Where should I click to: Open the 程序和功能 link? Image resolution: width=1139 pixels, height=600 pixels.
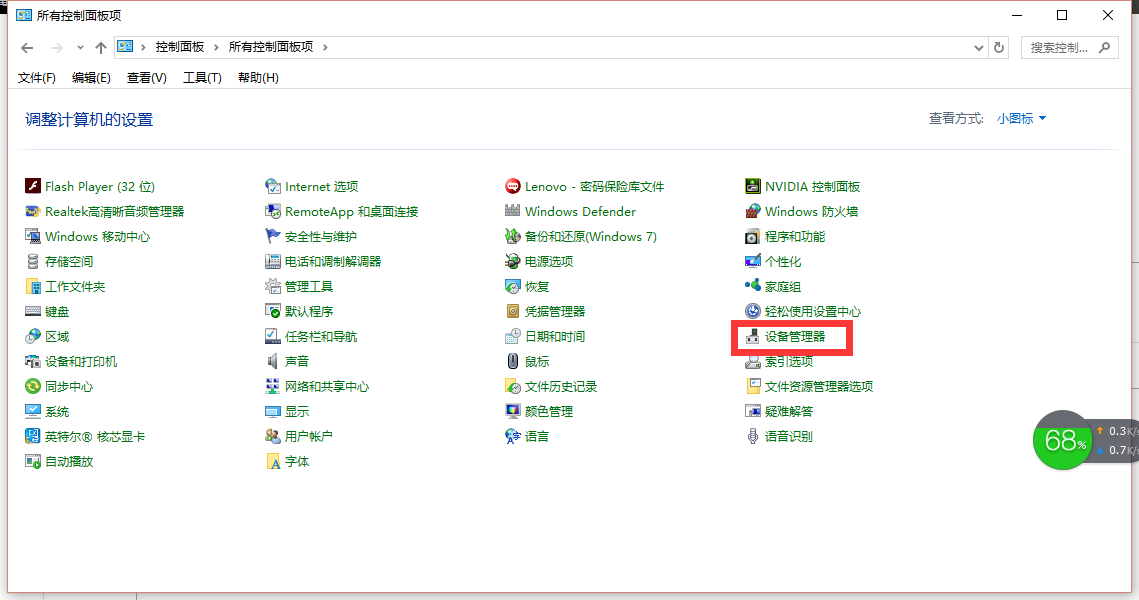tap(795, 236)
